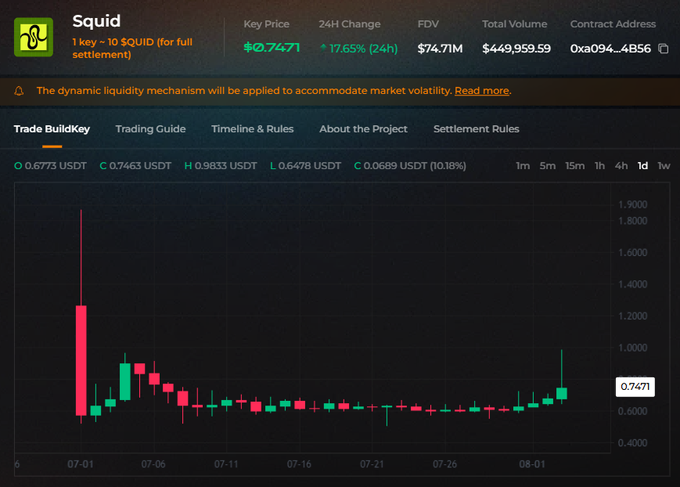The image size is (680, 487).
Task: Click the current price tag 0.7471 on axis
Action: (x=635, y=386)
